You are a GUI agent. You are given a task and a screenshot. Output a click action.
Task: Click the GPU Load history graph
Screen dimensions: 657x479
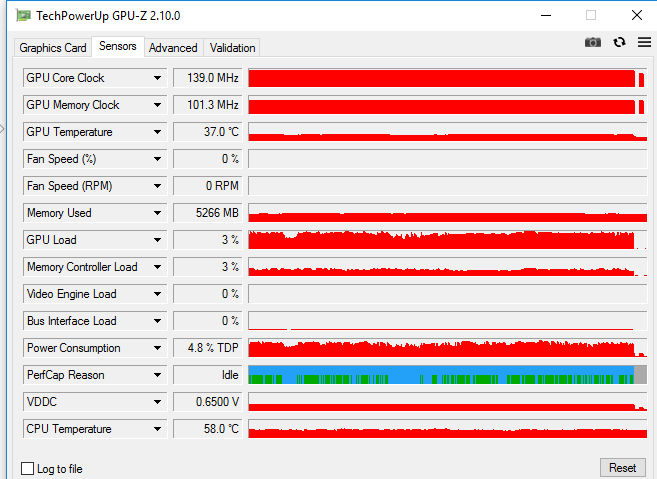[x=447, y=240]
